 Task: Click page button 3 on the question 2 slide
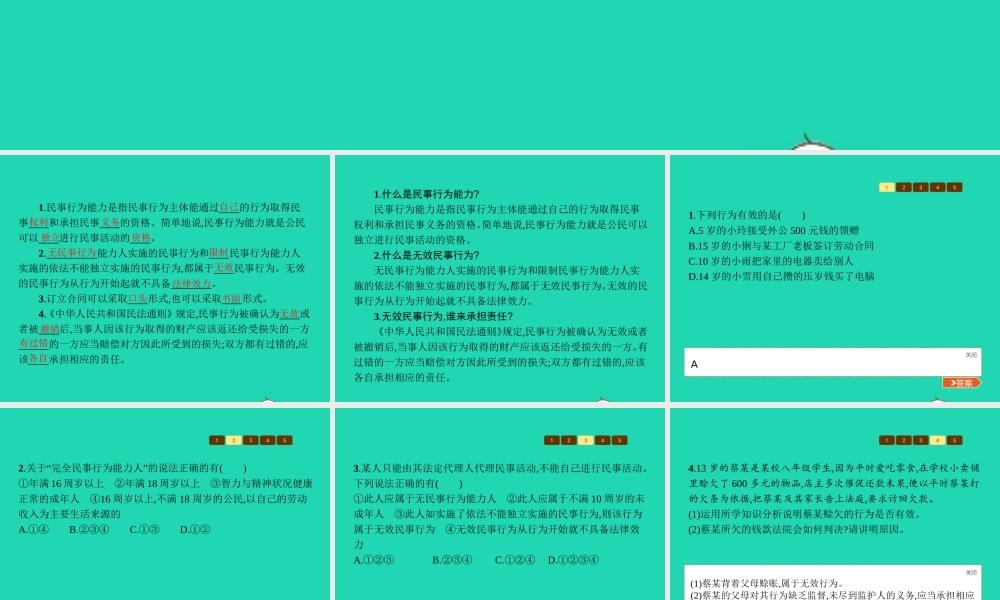[x=251, y=441]
